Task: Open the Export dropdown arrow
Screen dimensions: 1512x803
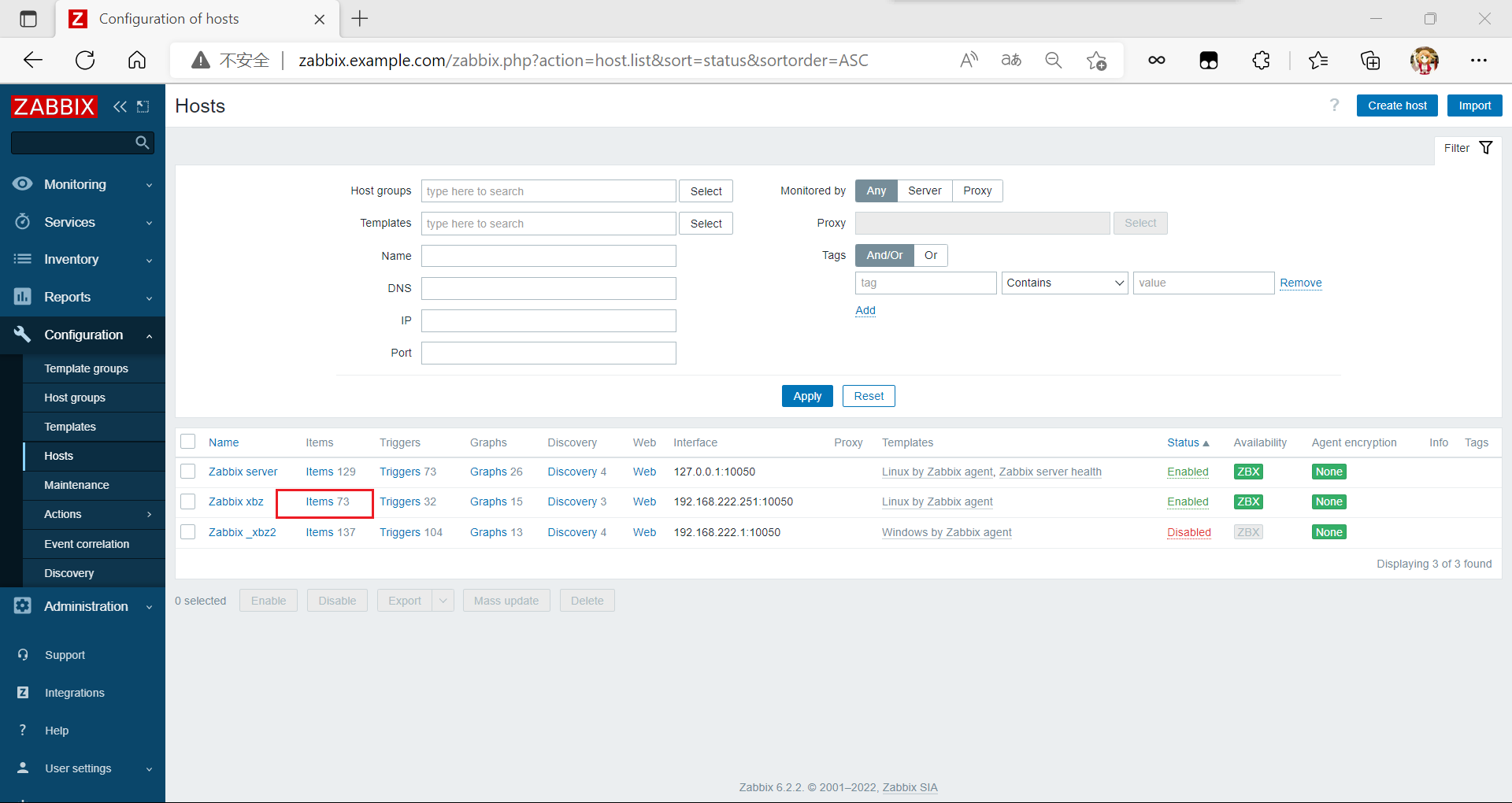Action: [x=443, y=601]
